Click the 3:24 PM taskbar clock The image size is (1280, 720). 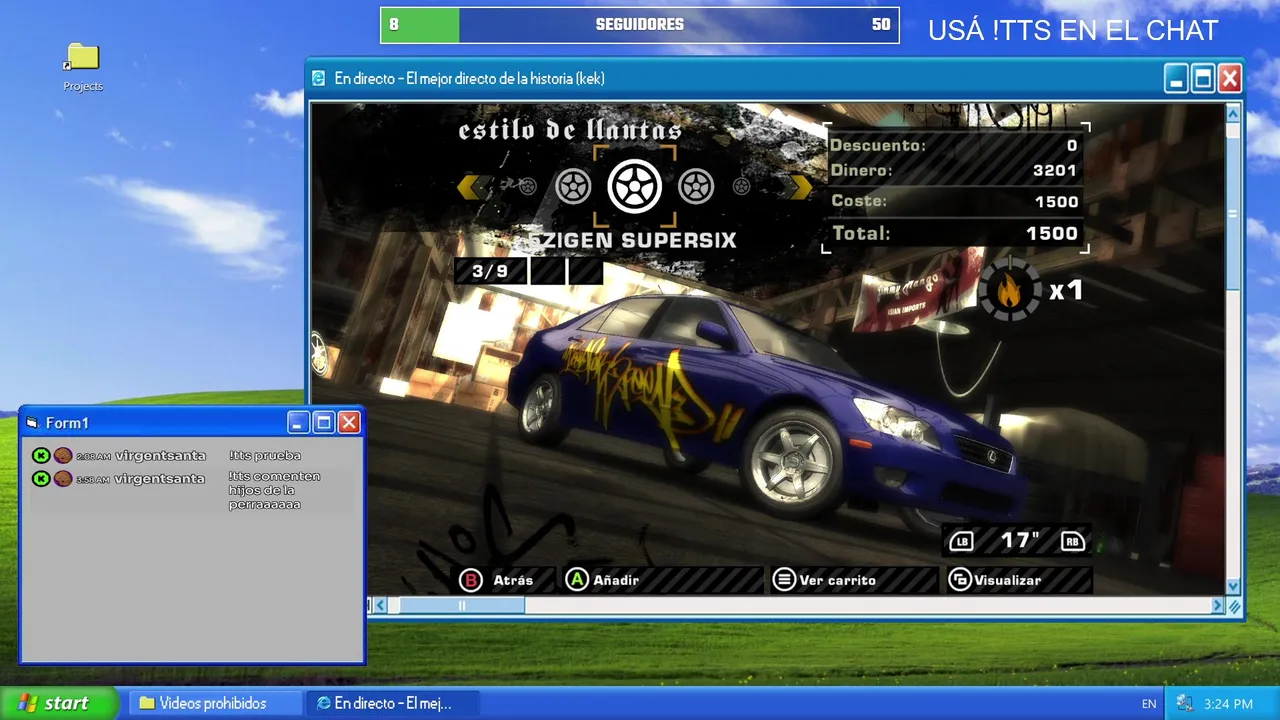[x=1229, y=704]
